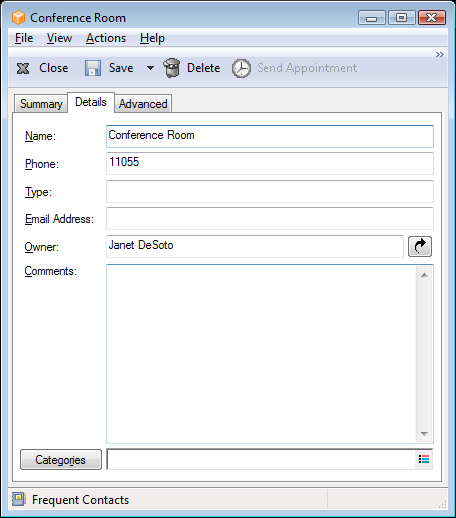This screenshot has height=518, width=456.
Task: Click the orange cube title bar icon
Action: [x=18, y=18]
